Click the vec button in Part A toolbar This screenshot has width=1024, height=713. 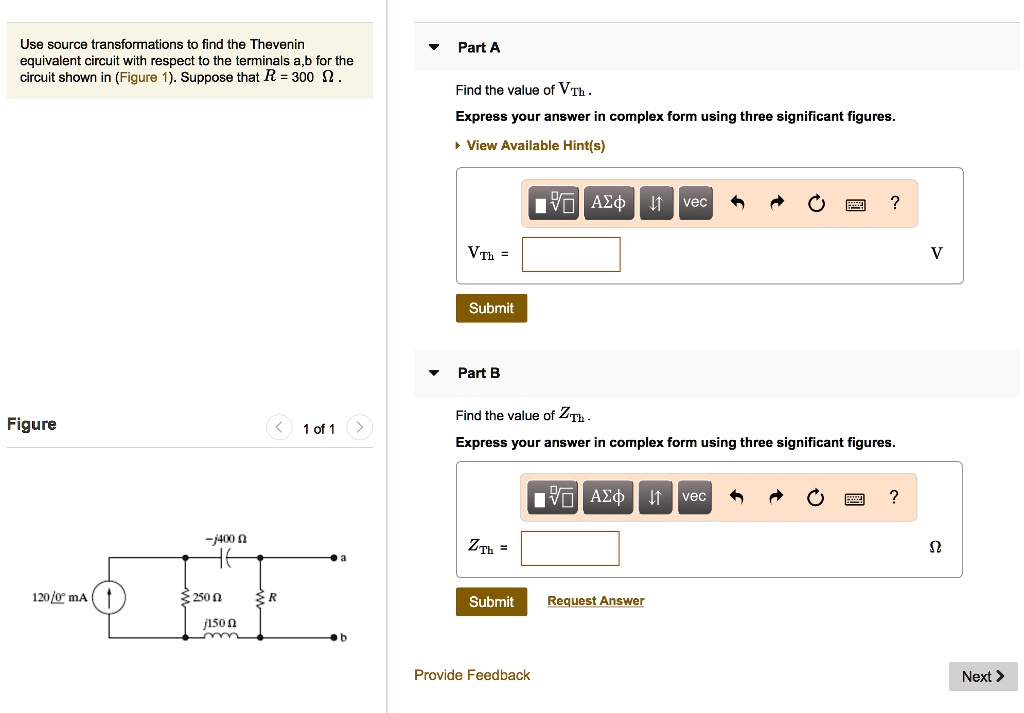(x=695, y=203)
